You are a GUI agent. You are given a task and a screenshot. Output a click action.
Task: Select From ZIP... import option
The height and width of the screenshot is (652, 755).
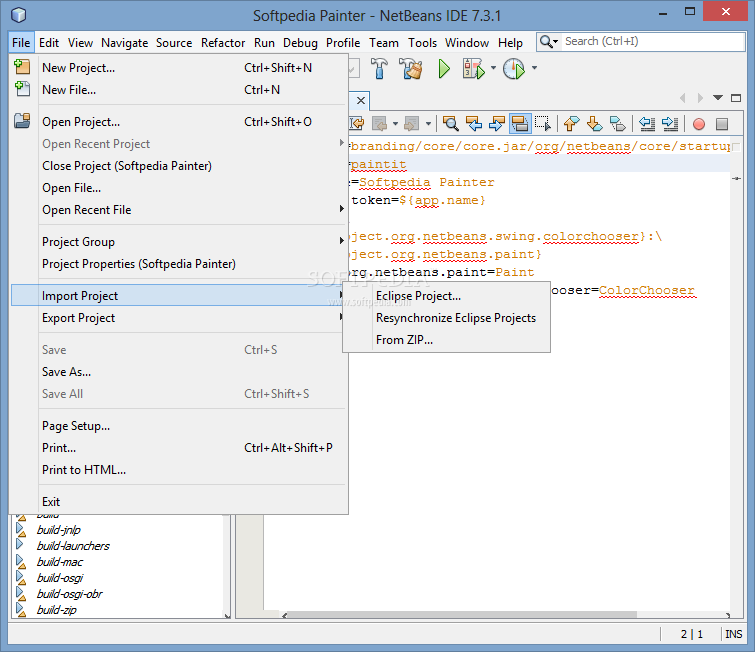click(x=446, y=340)
